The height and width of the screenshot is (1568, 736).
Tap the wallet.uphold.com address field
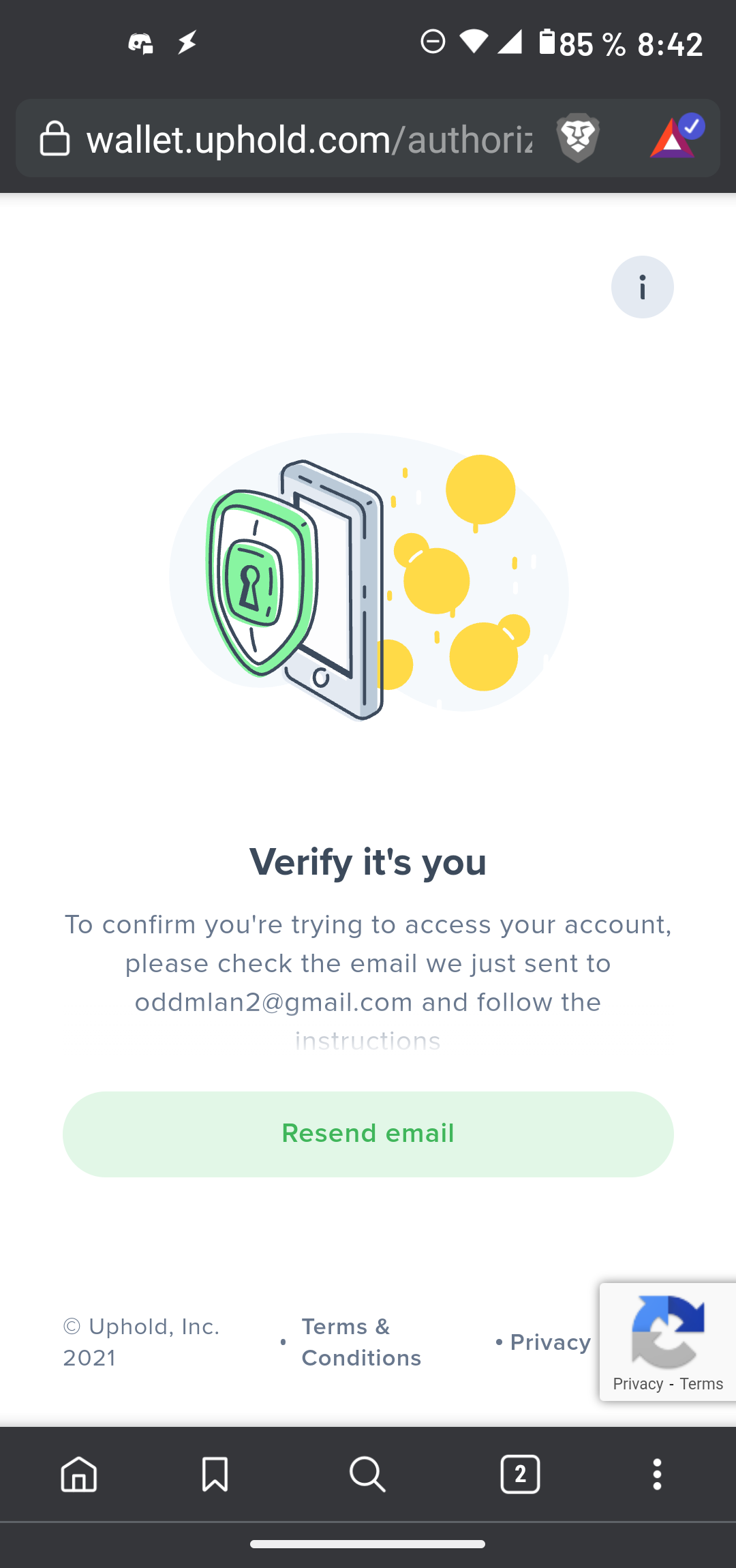click(309, 139)
